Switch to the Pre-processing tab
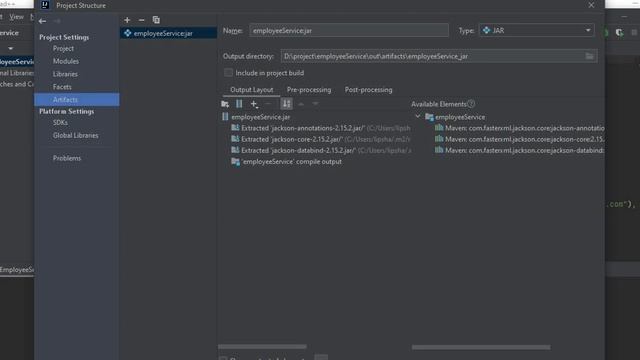 click(x=309, y=90)
